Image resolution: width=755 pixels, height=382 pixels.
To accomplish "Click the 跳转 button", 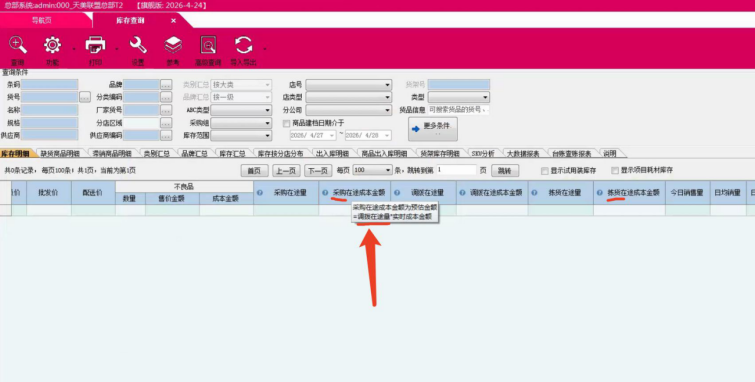I will click(505, 171).
